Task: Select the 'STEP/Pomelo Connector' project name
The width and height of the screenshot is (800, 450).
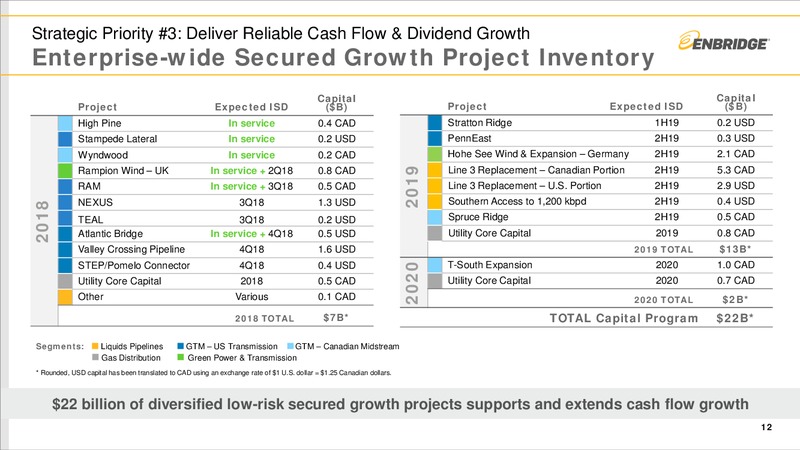Action: [x=134, y=266]
